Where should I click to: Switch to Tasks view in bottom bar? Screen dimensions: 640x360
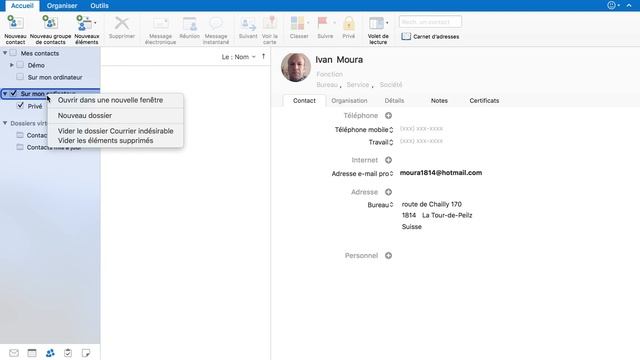coord(68,353)
